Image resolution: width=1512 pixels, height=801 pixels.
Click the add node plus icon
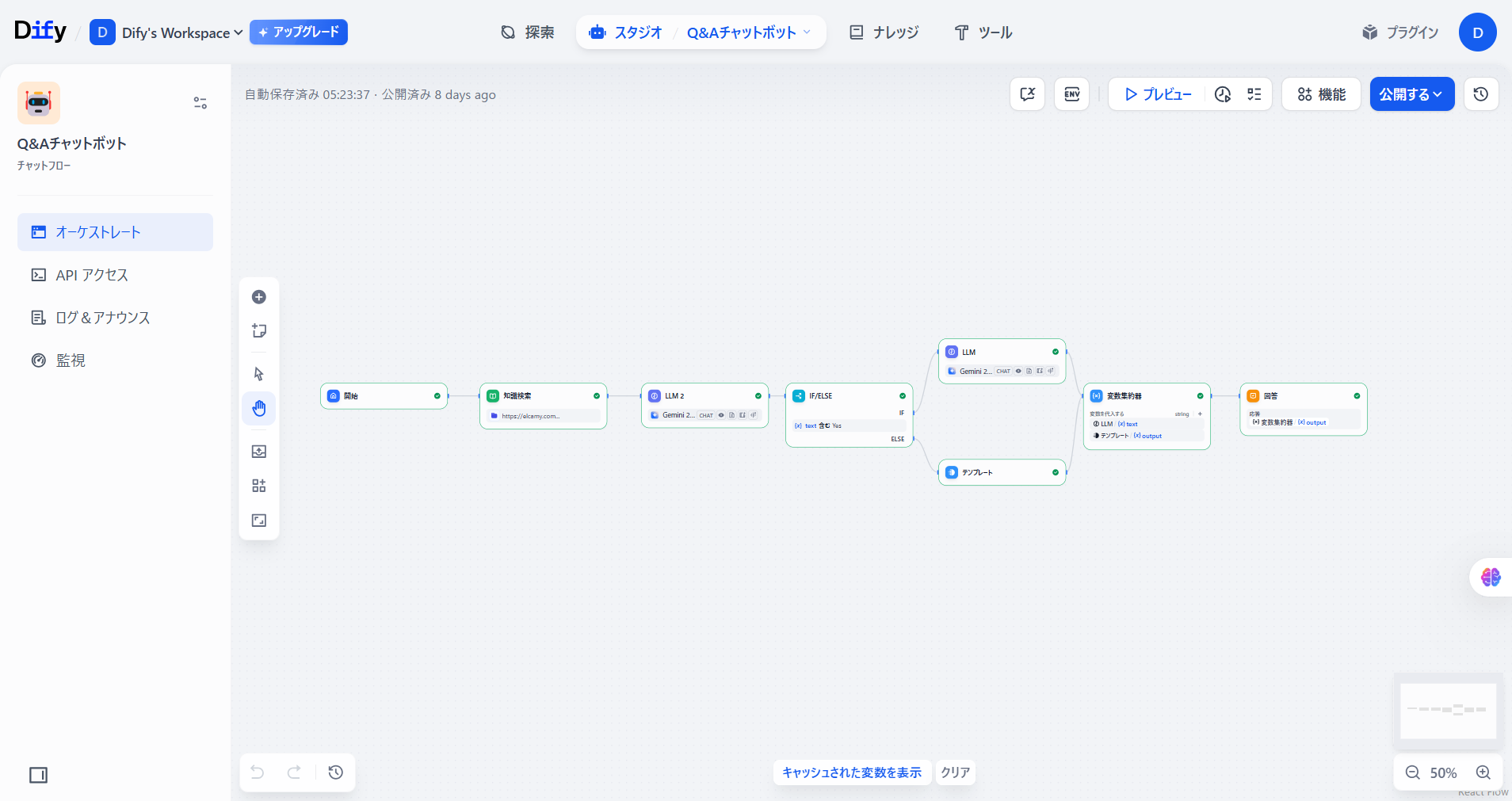[259, 297]
